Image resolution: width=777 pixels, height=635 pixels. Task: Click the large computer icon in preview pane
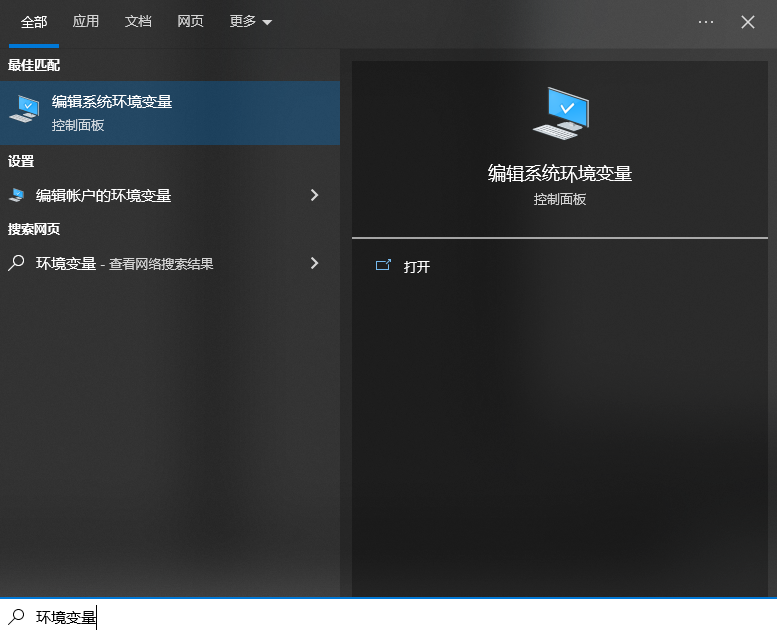(x=561, y=114)
